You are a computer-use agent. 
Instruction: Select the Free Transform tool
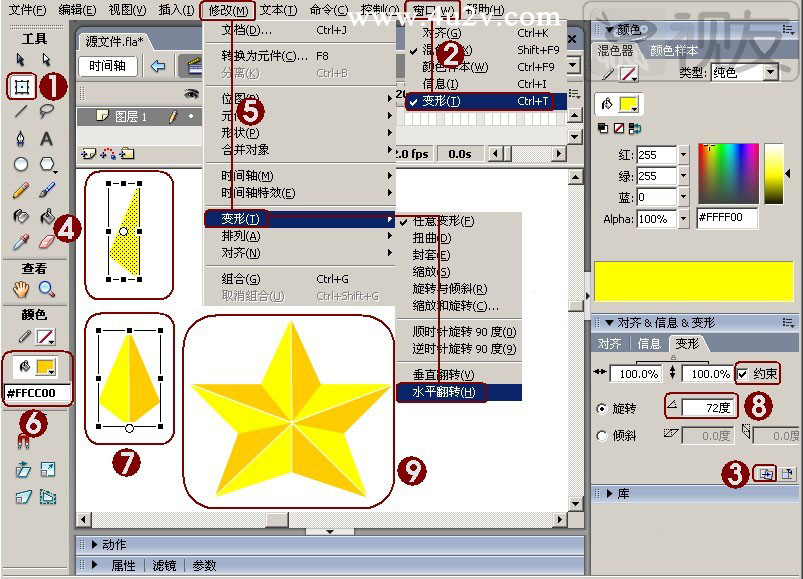tap(22, 87)
